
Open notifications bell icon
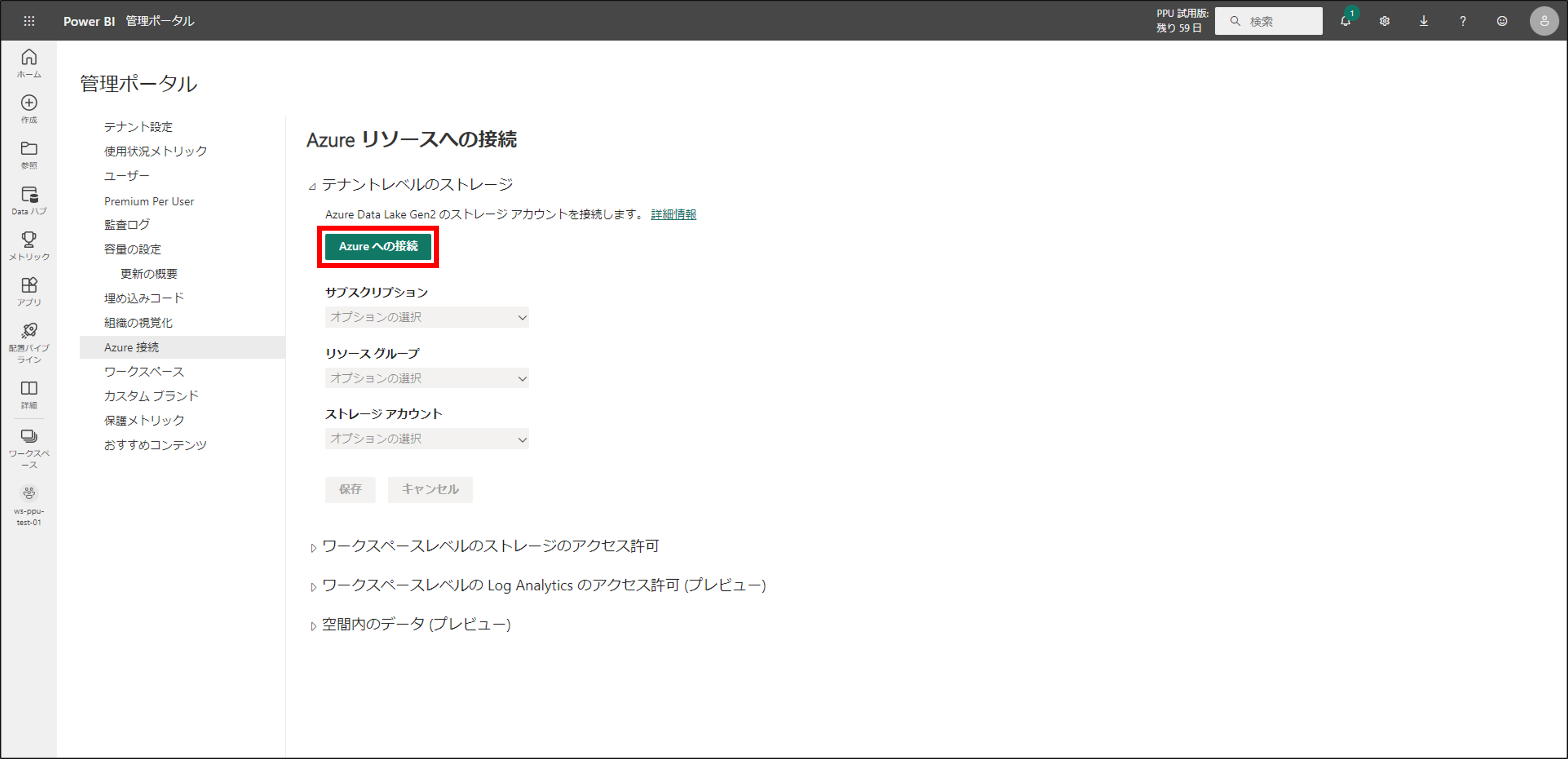coord(1346,21)
